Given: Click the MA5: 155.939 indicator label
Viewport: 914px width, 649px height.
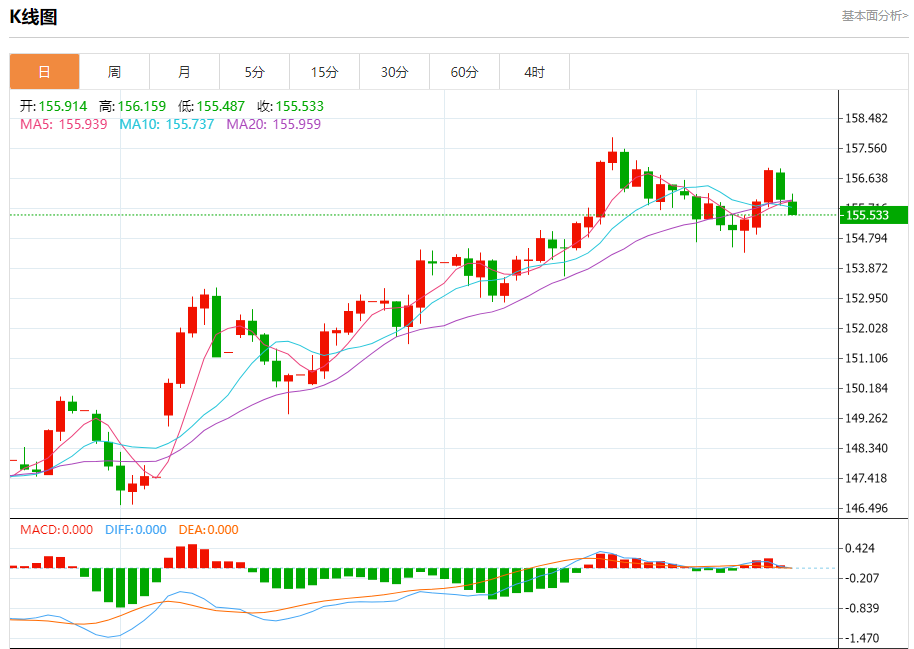Looking at the screenshot, I should tap(63, 124).
